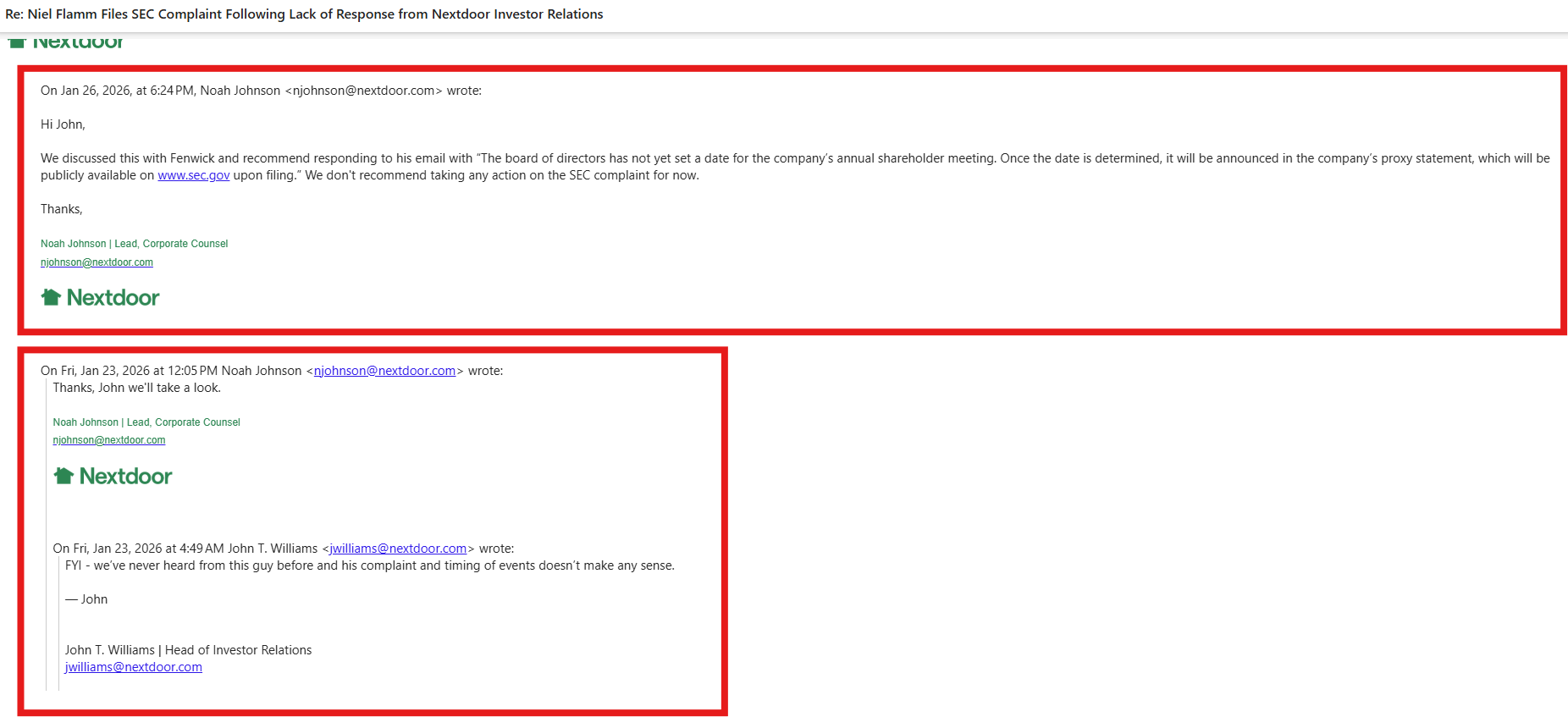Click the '— John' sign-off
The image size is (1568, 717).
(86, 599)
